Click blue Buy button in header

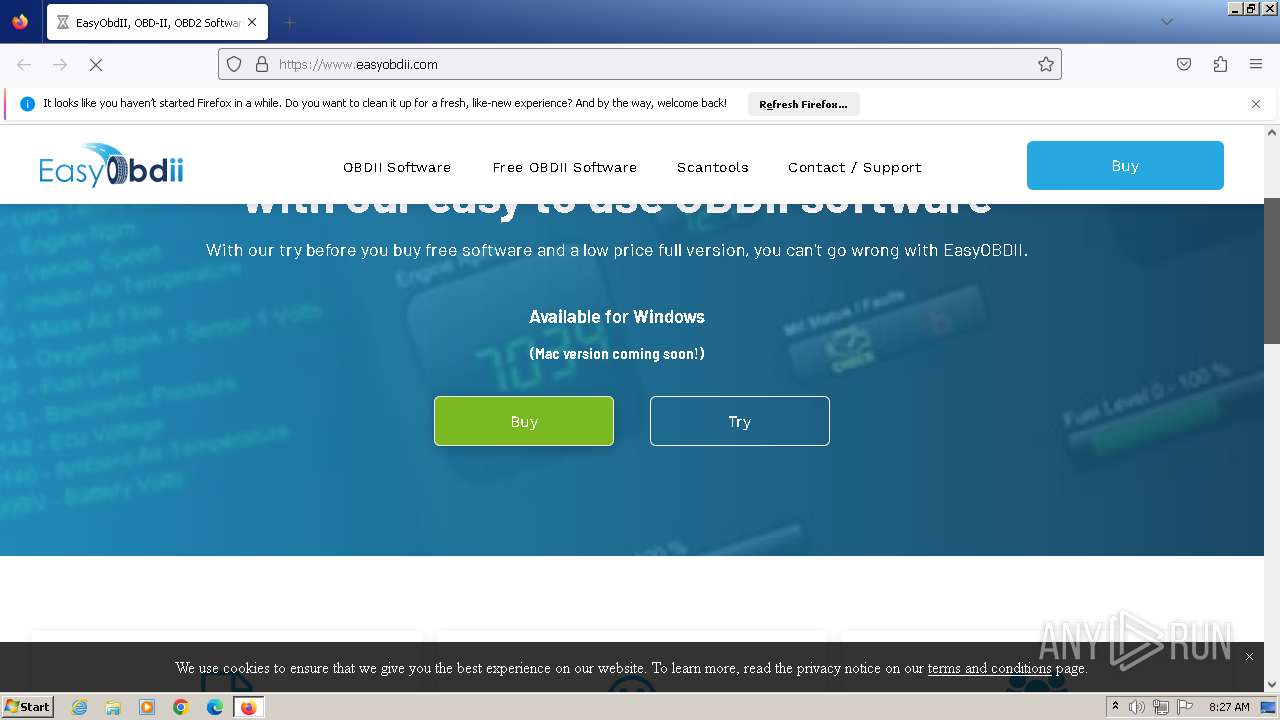1125,166
